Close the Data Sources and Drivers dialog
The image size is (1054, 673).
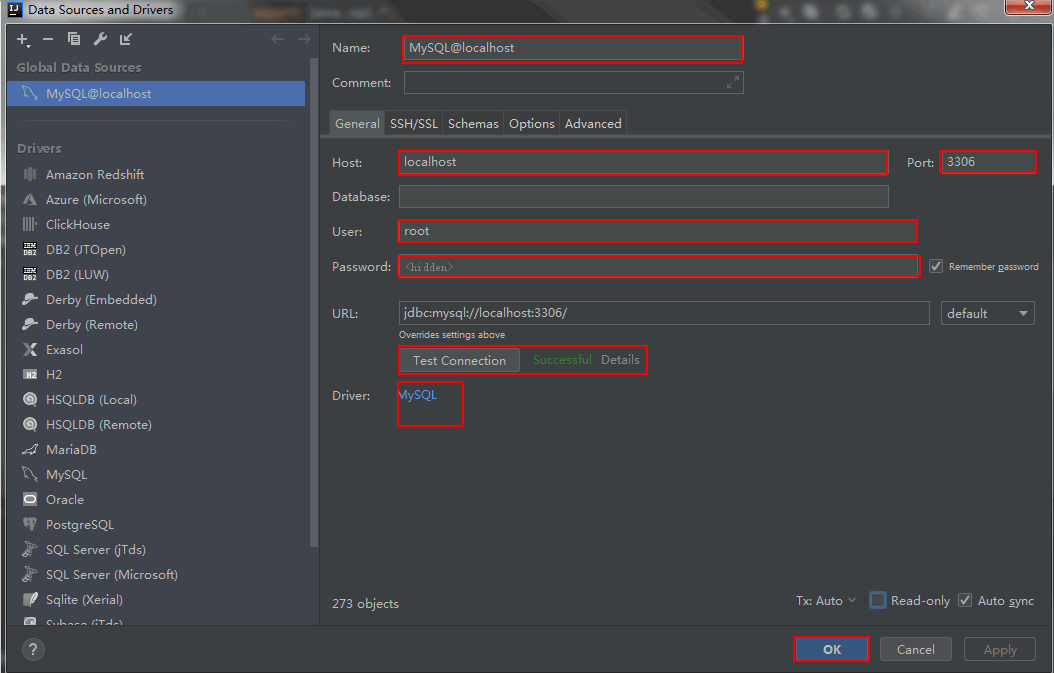(x=1028, y=6)
